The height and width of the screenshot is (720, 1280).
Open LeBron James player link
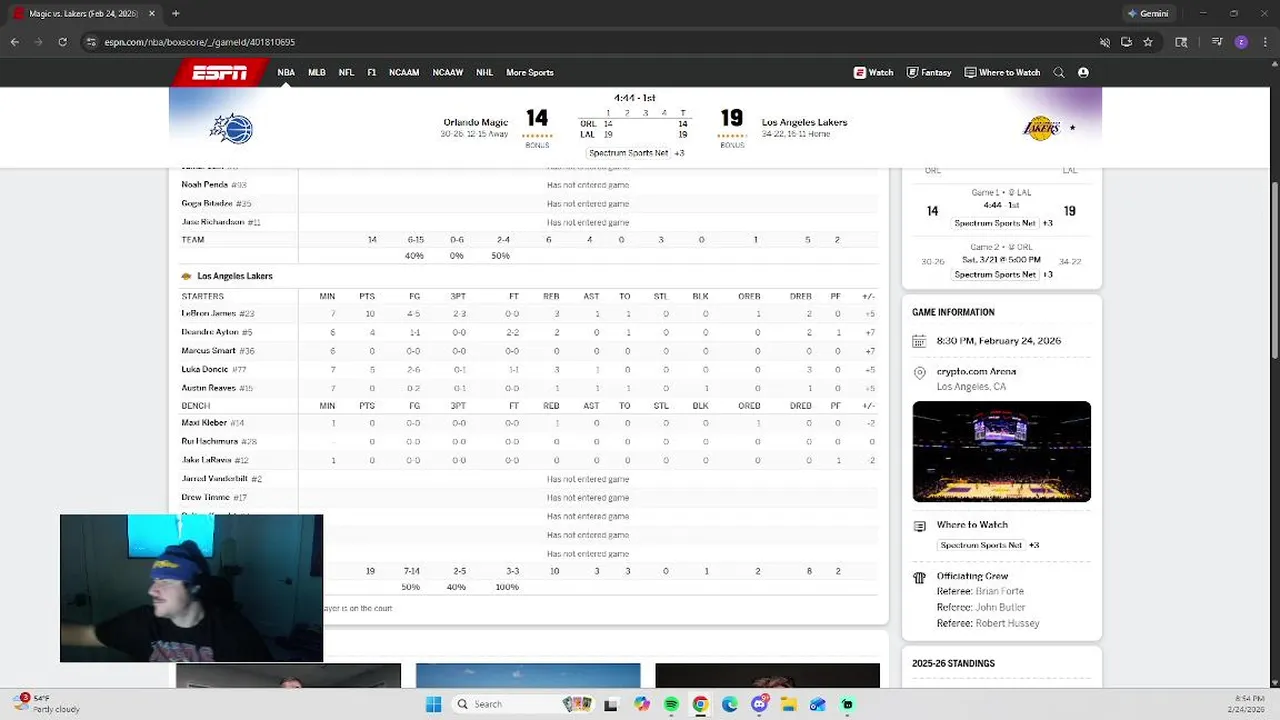[209, 313]
